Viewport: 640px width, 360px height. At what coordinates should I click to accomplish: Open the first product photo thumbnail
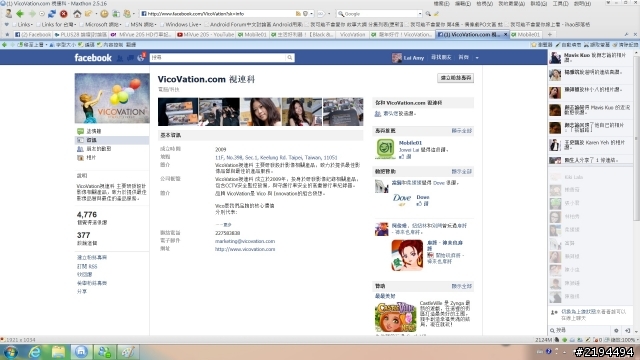point(178,111)
